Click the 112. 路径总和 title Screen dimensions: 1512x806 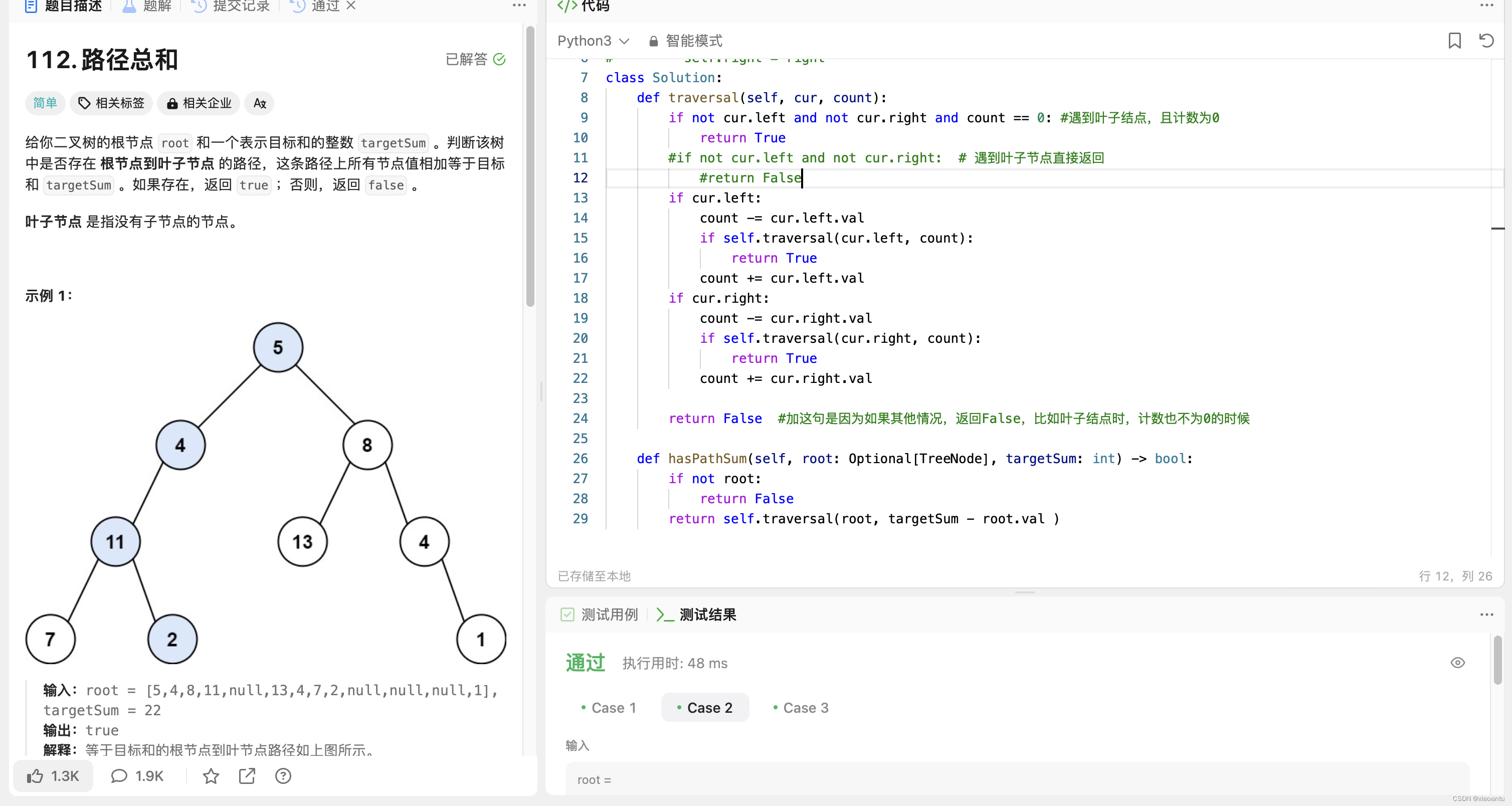coord(102,59)
